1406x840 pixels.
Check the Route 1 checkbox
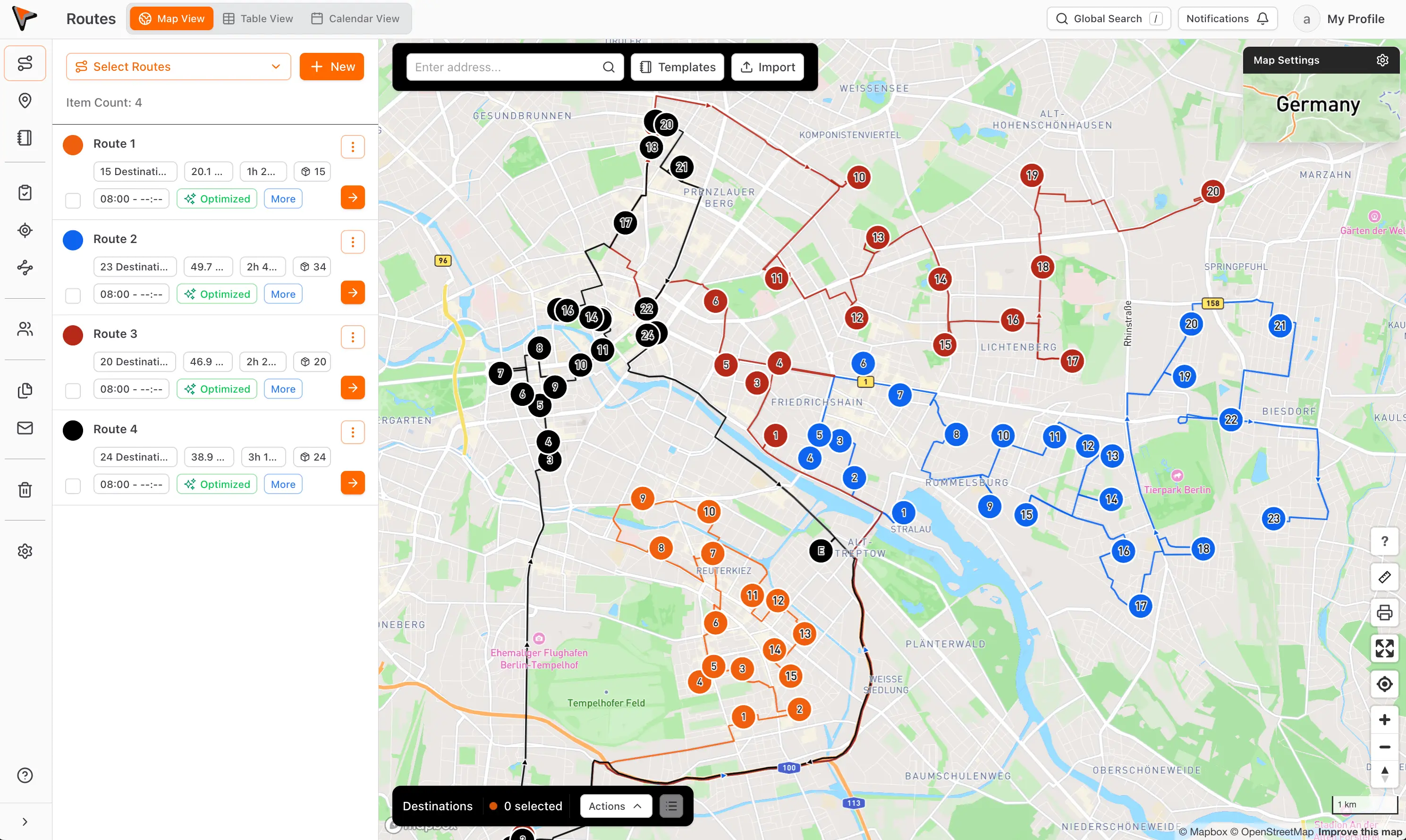[x=73, y=201]
